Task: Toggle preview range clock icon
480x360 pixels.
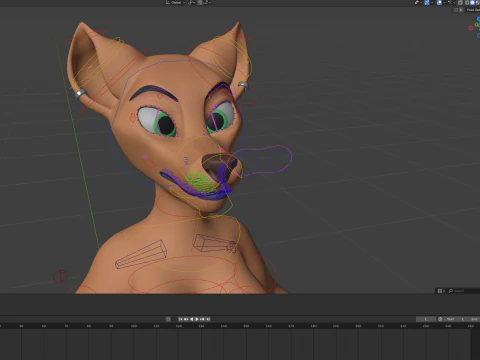Action: [x=440, y=319]
